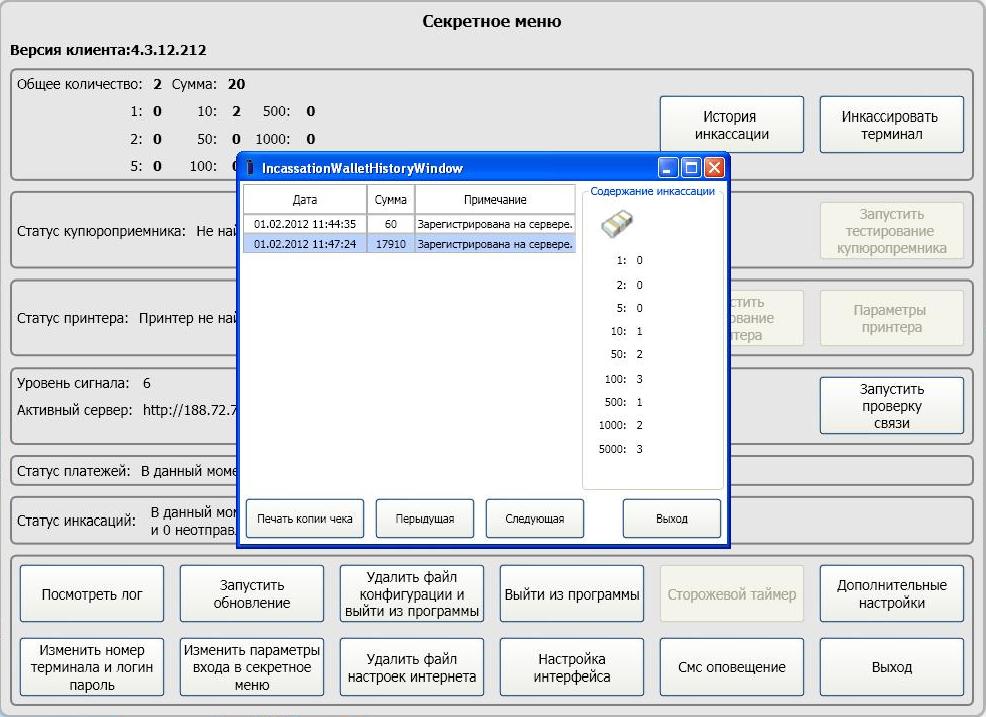The image size is (986, 717).
Task: Maximize the IncassationWalletHistoryWindow
Action: point(691,168)
